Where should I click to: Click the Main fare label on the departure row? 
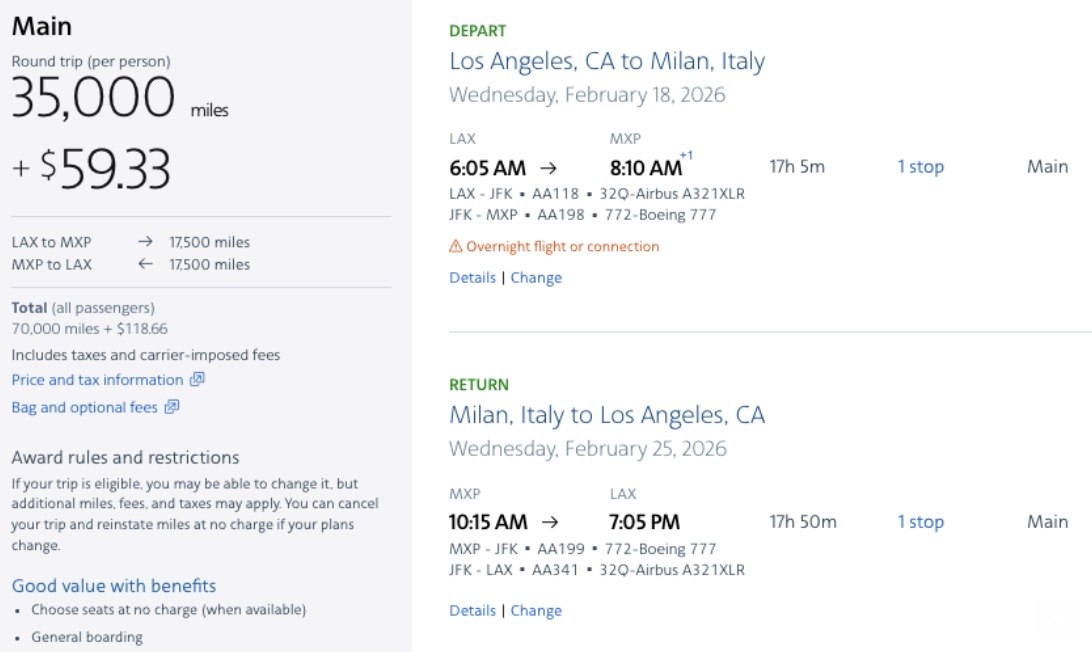(1047, 166)
